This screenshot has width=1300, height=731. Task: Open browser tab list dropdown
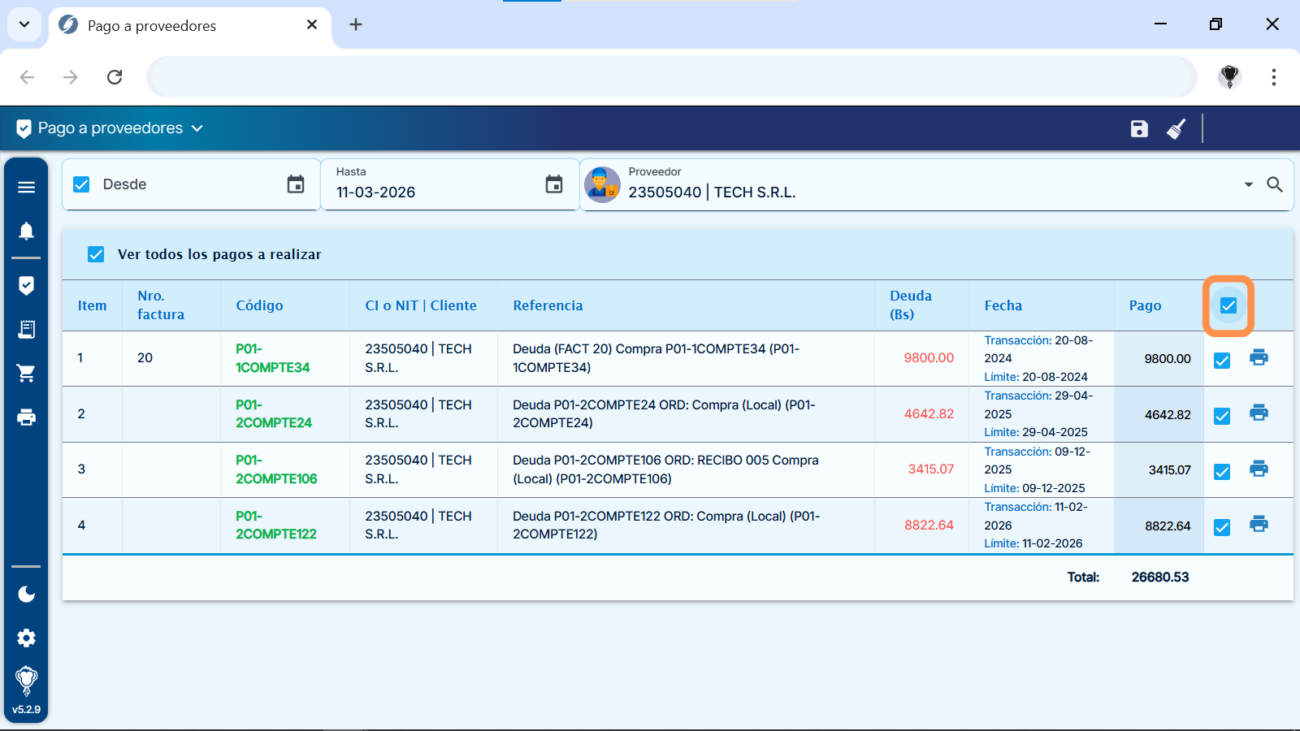[24, 24]
